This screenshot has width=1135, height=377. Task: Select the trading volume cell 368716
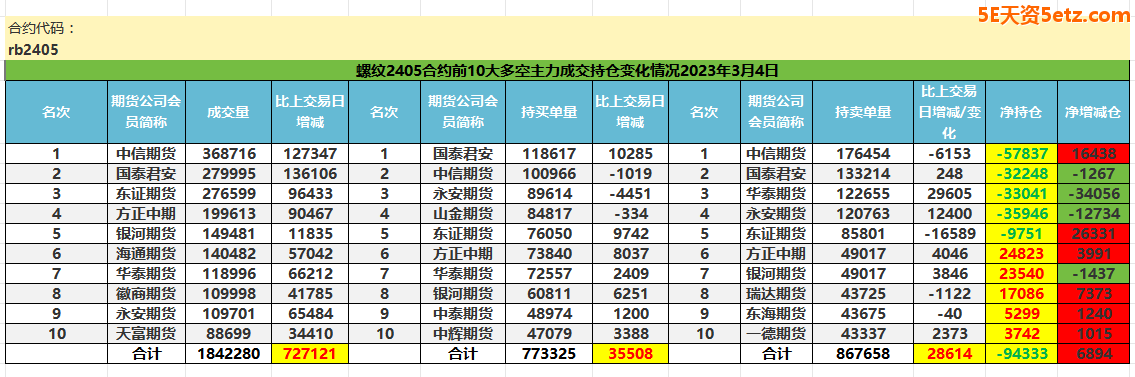[x=229, y=154]
